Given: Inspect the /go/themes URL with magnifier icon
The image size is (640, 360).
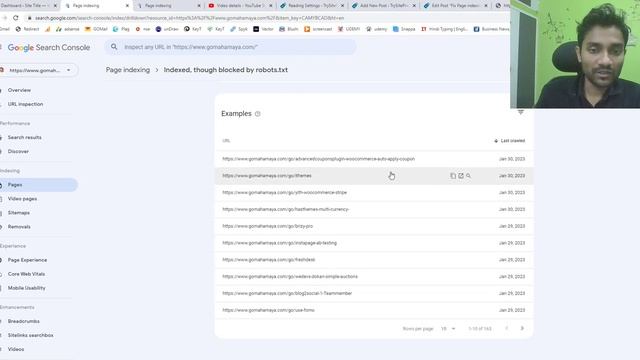Looking at the screenshot, I should pyautogui.click(x=469, y=176).
